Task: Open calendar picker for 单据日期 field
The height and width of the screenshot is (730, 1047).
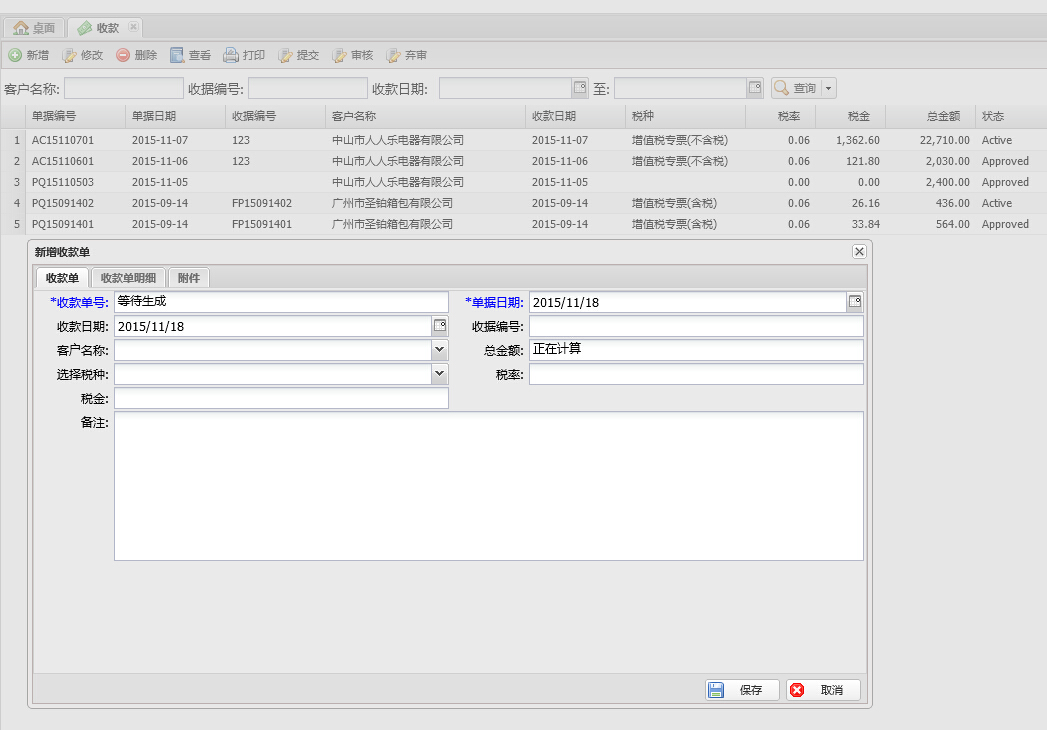Action: coord(855,302)
